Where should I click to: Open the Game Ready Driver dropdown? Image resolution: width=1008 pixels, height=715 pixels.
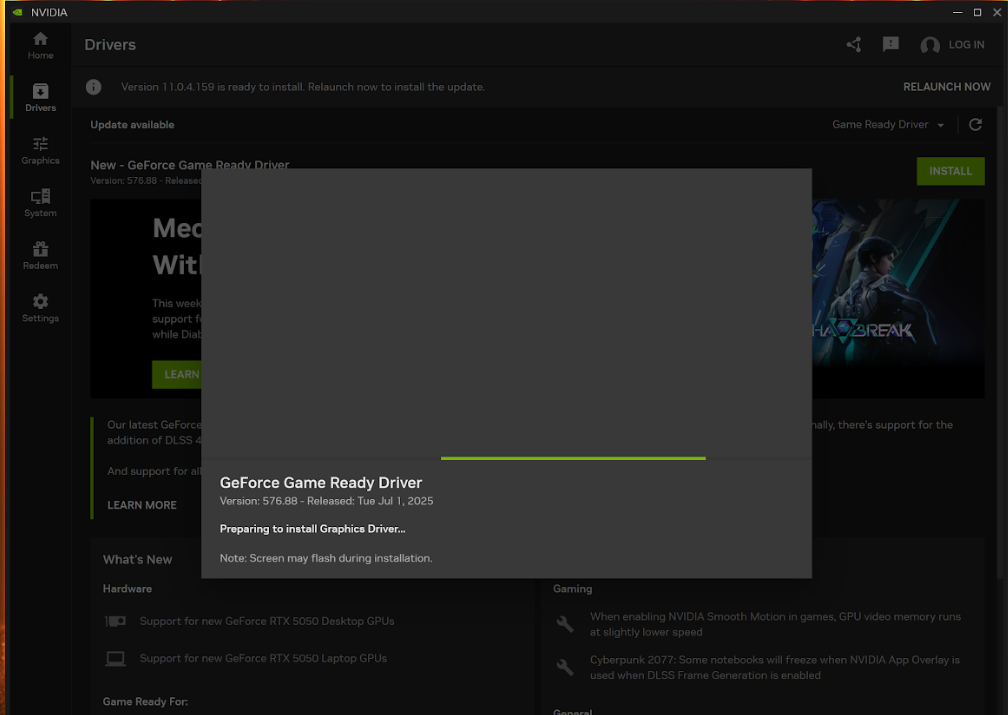(x=888, y=125)
